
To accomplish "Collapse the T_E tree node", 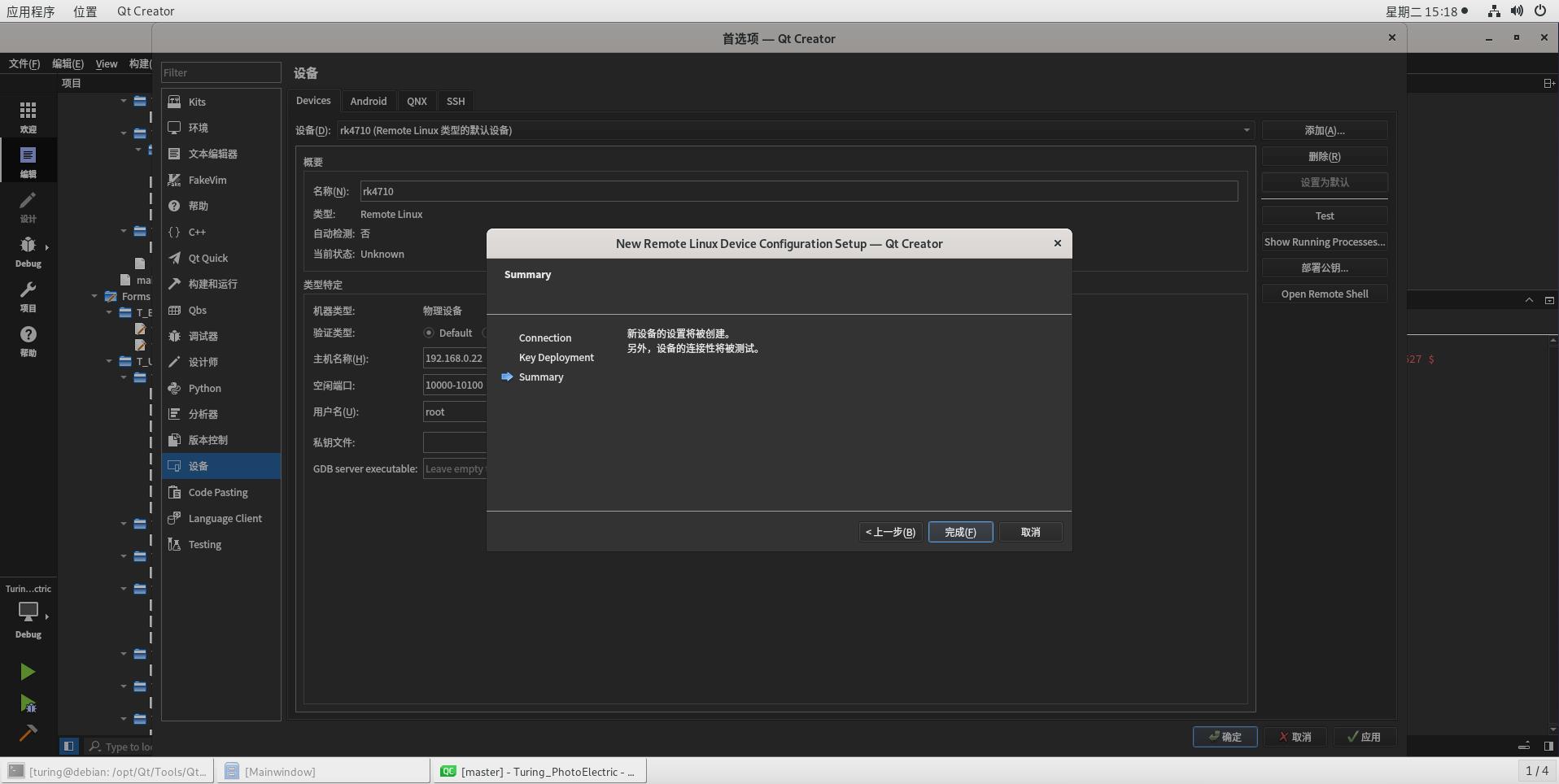I will pos(109,312).
